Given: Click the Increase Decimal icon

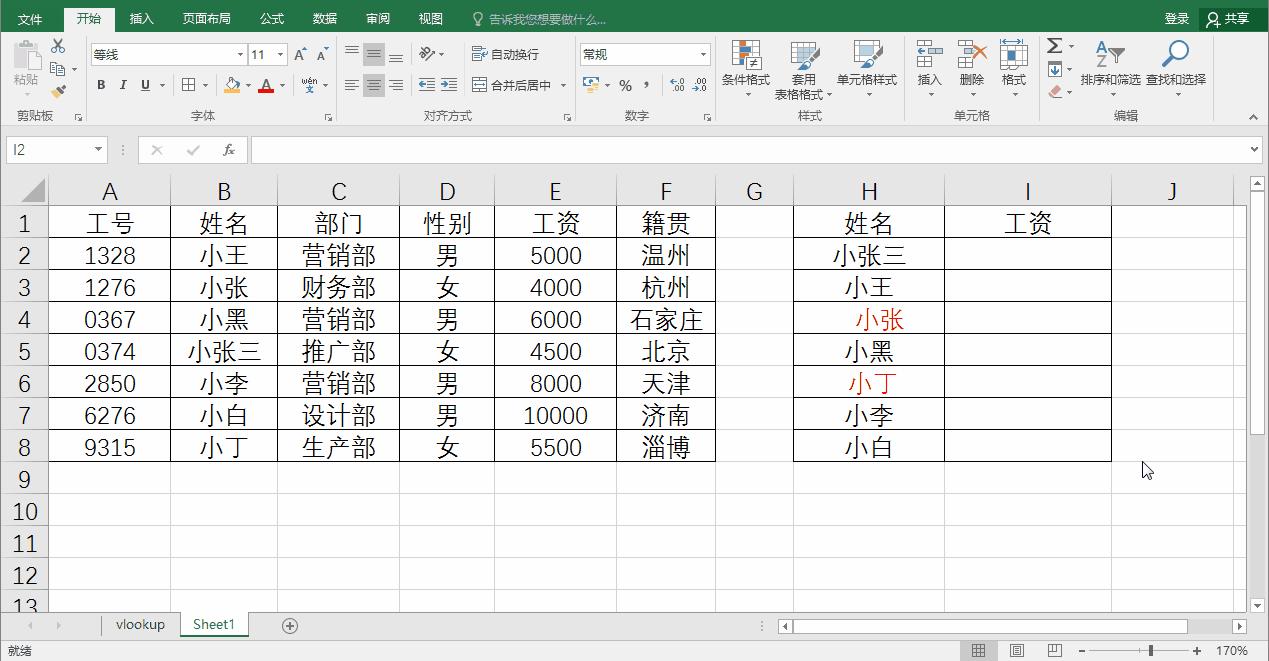Looking at the screenshot, I should point(676,86).
